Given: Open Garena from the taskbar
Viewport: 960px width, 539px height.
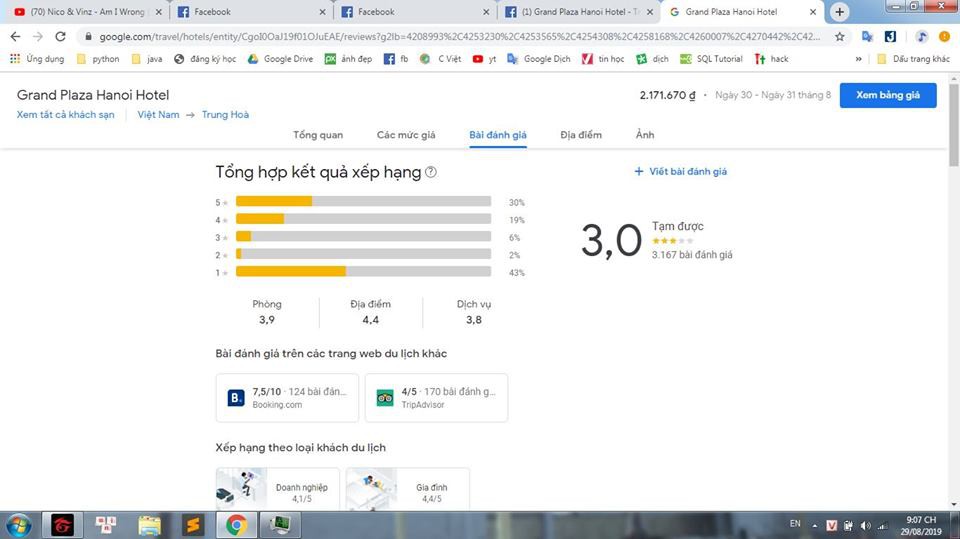Looking at the screenshot, I should [x=62, y=526].
